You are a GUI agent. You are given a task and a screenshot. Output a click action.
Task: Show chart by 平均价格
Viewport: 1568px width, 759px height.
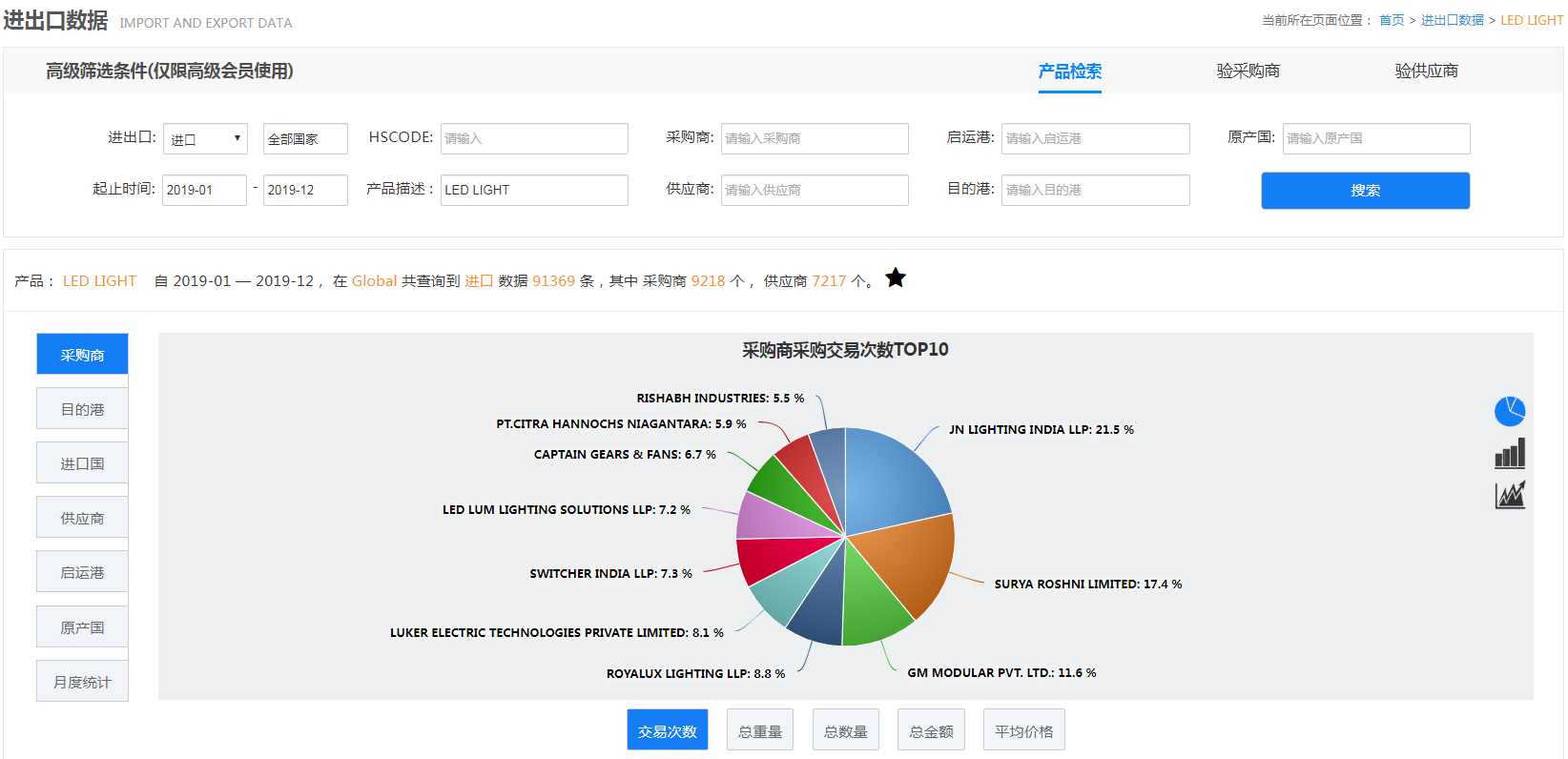tap(1023, 730)
